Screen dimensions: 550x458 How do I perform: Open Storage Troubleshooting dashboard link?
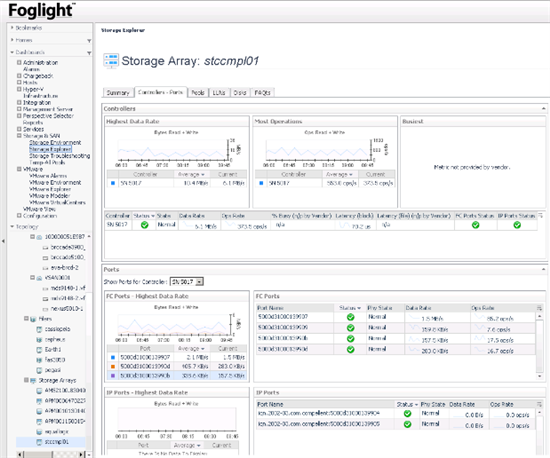[x=60, y=156]
